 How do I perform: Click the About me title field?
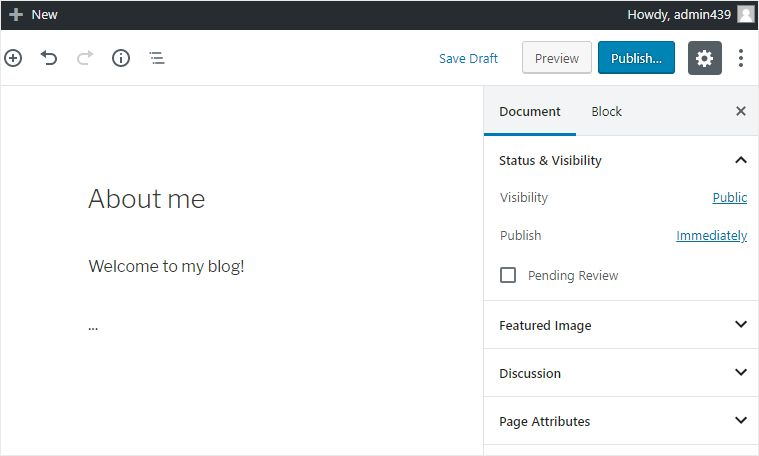pos(147,199)
